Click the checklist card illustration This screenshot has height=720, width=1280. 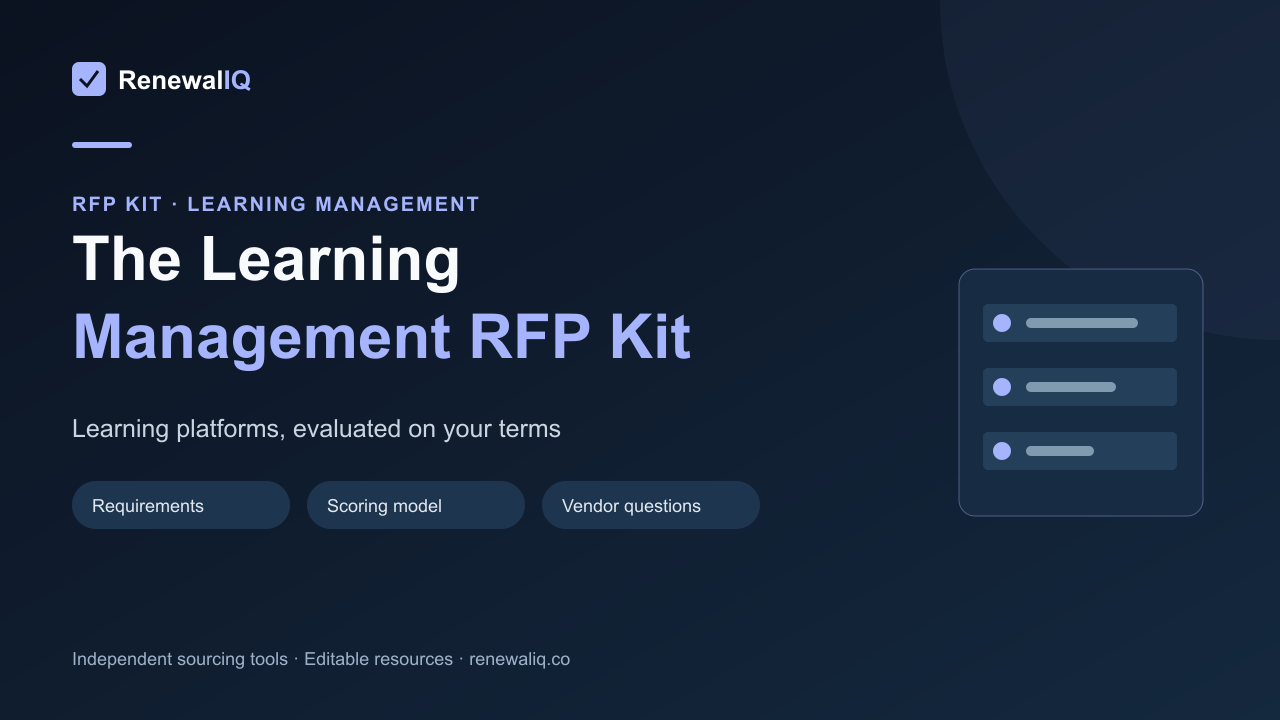pos(1081,392)
